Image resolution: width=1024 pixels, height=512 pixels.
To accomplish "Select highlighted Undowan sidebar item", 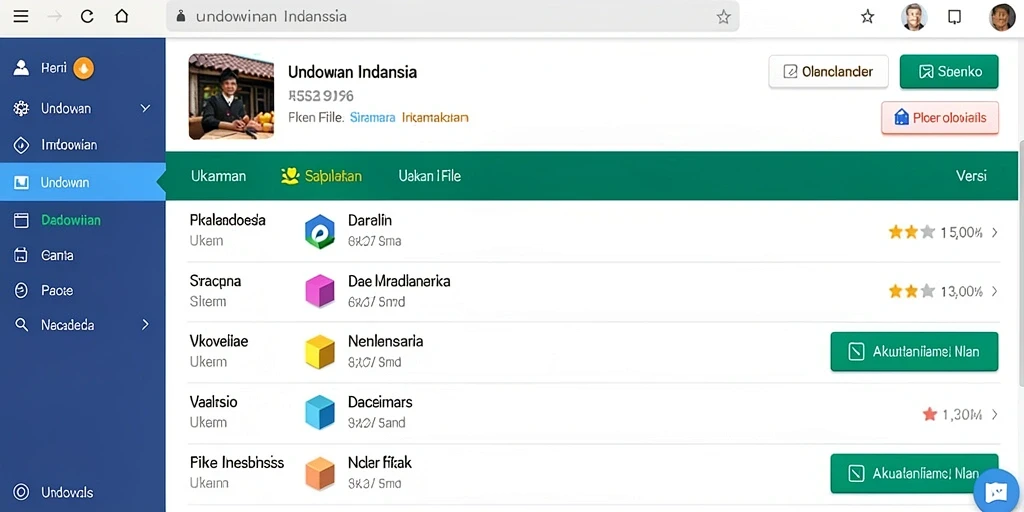I will (82, 182).
